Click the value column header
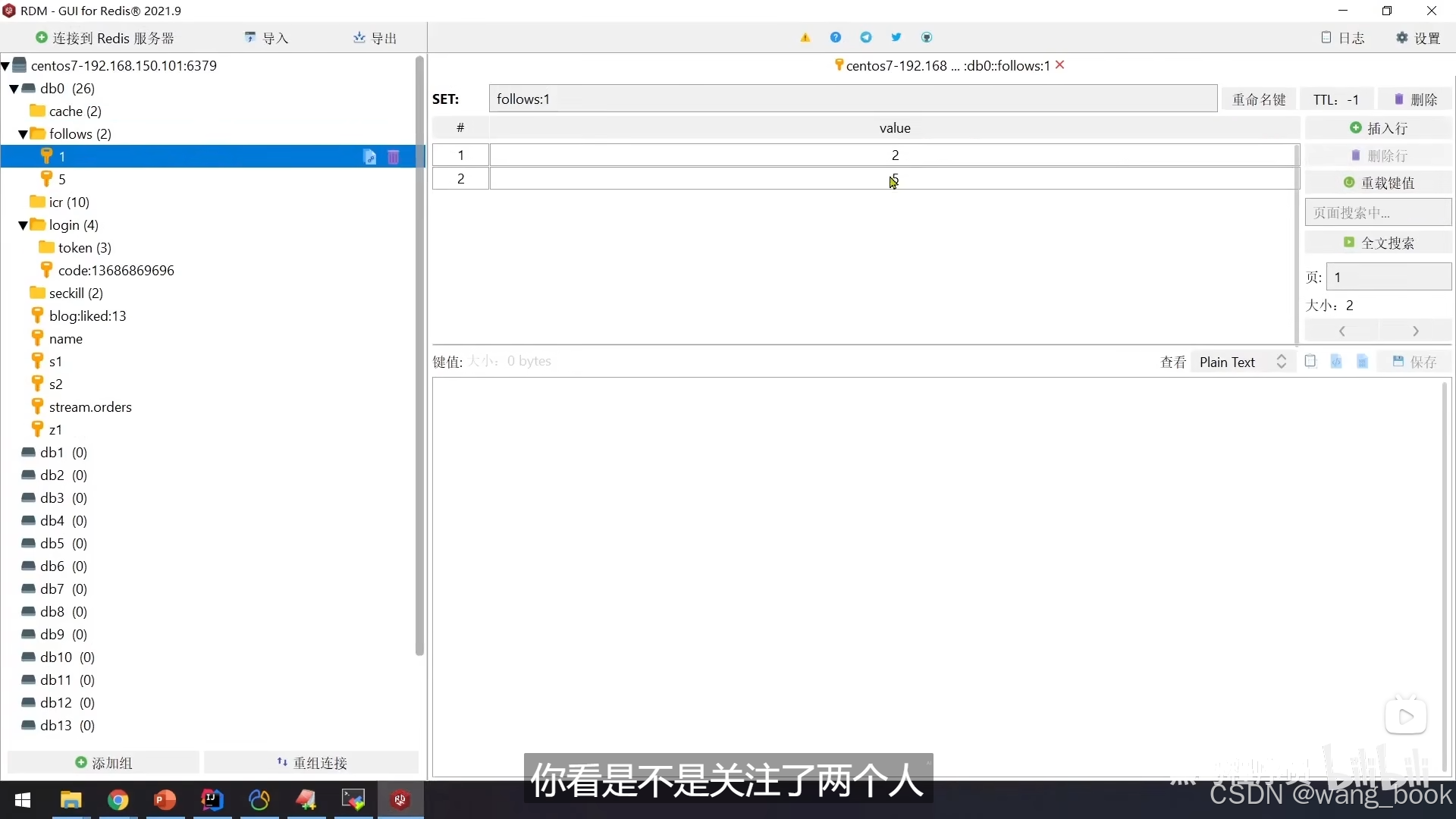Viewport: 1456px width, 819px height. (x=895, y=128)
